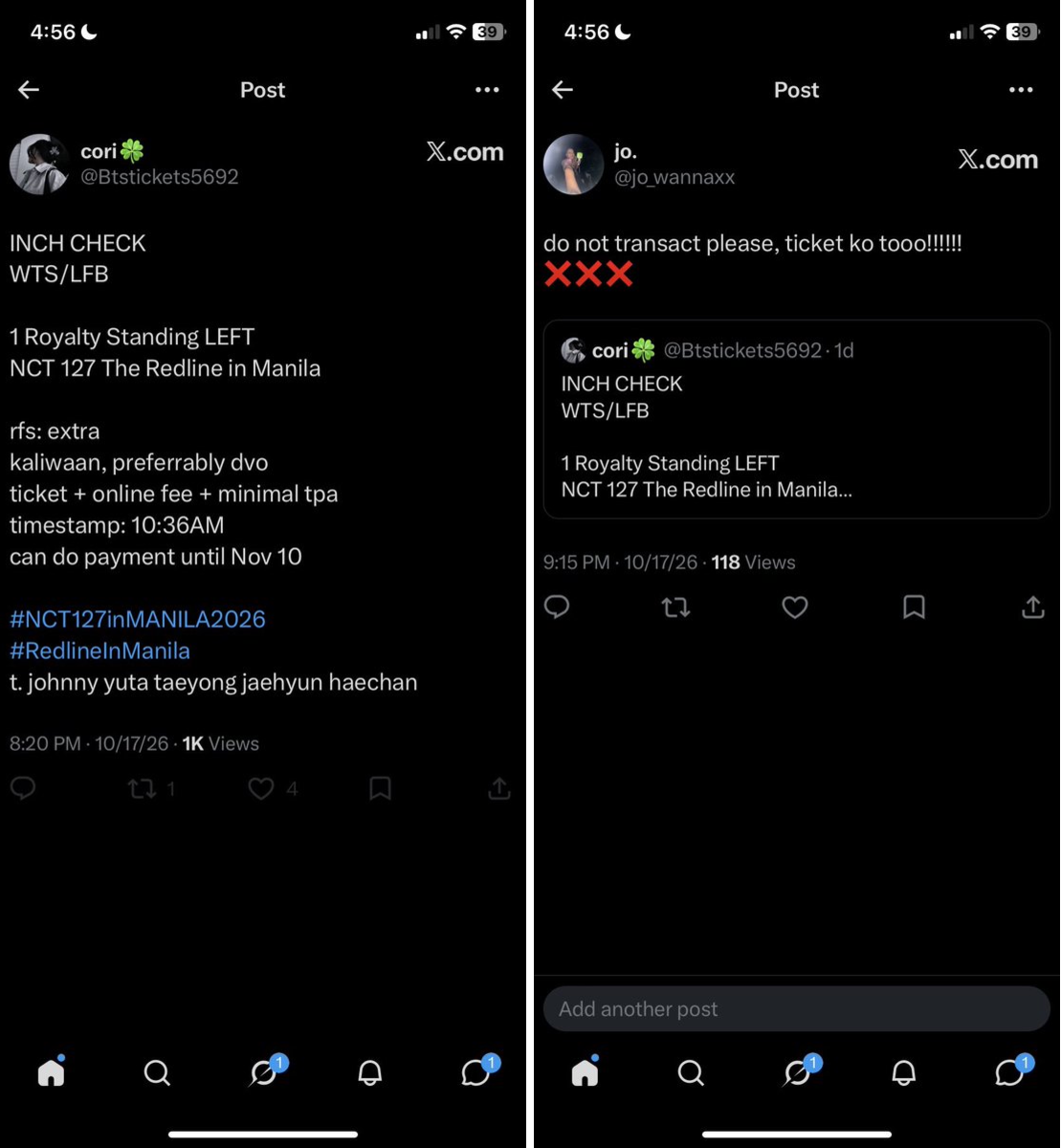Open Messages tab in left screen
The image size is (1061, 1148).
pyautogui.click(x=475, y=1072)
